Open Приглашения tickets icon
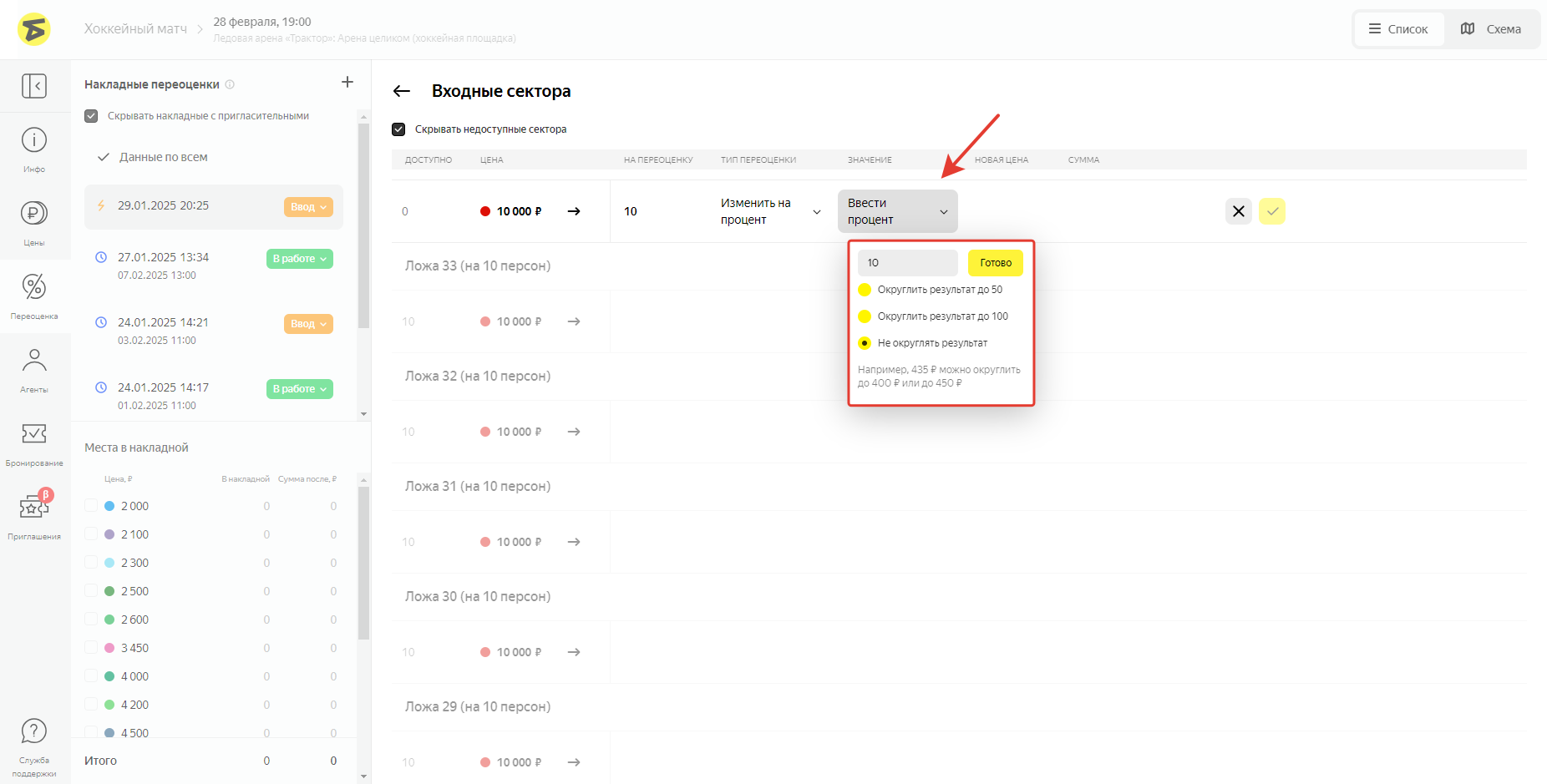Screen dimensions: 1547x784 click(x=34, y=507)
